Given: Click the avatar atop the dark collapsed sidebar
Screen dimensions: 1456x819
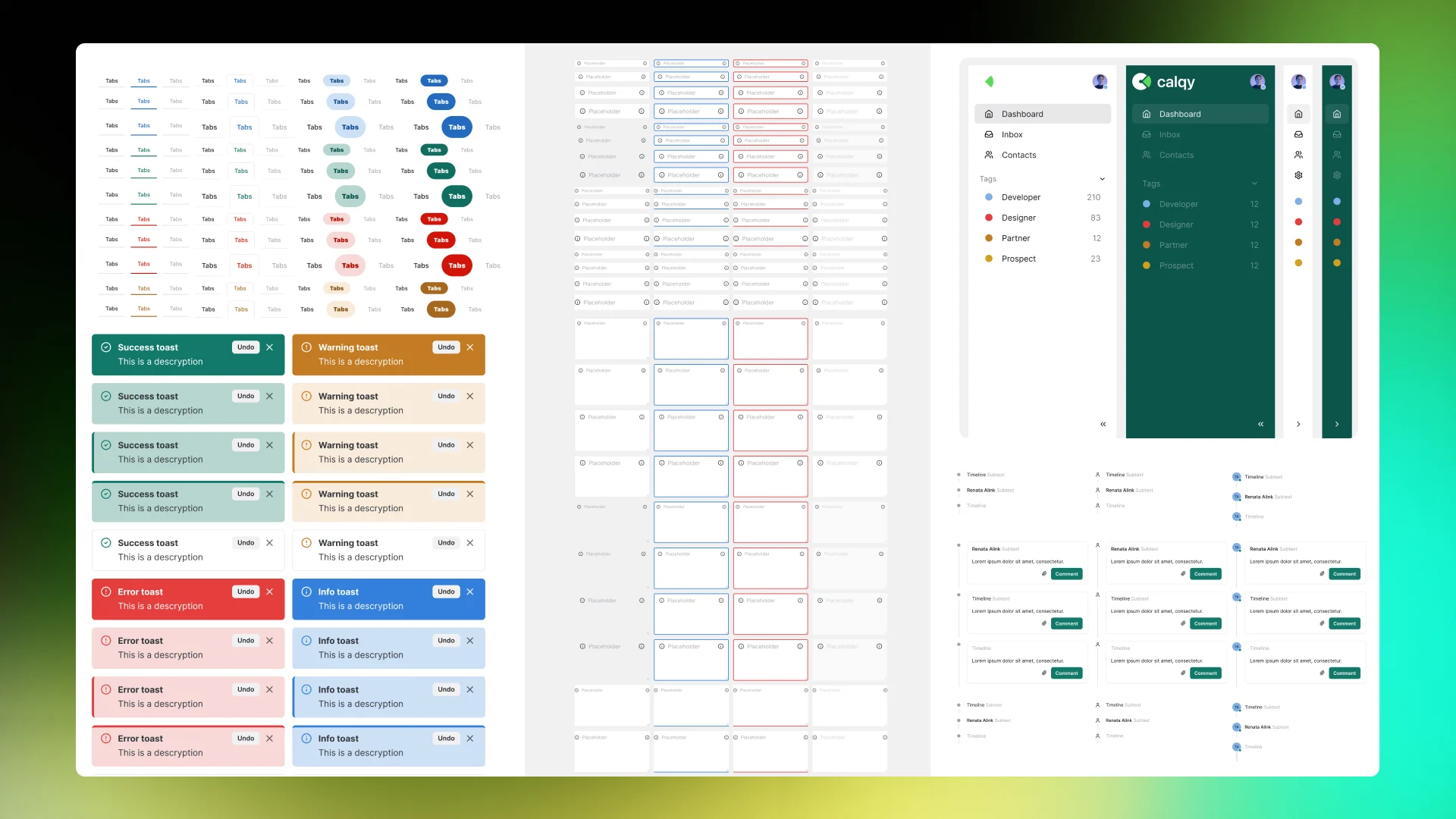Looking at the screenshot, I should point(1337,82).
